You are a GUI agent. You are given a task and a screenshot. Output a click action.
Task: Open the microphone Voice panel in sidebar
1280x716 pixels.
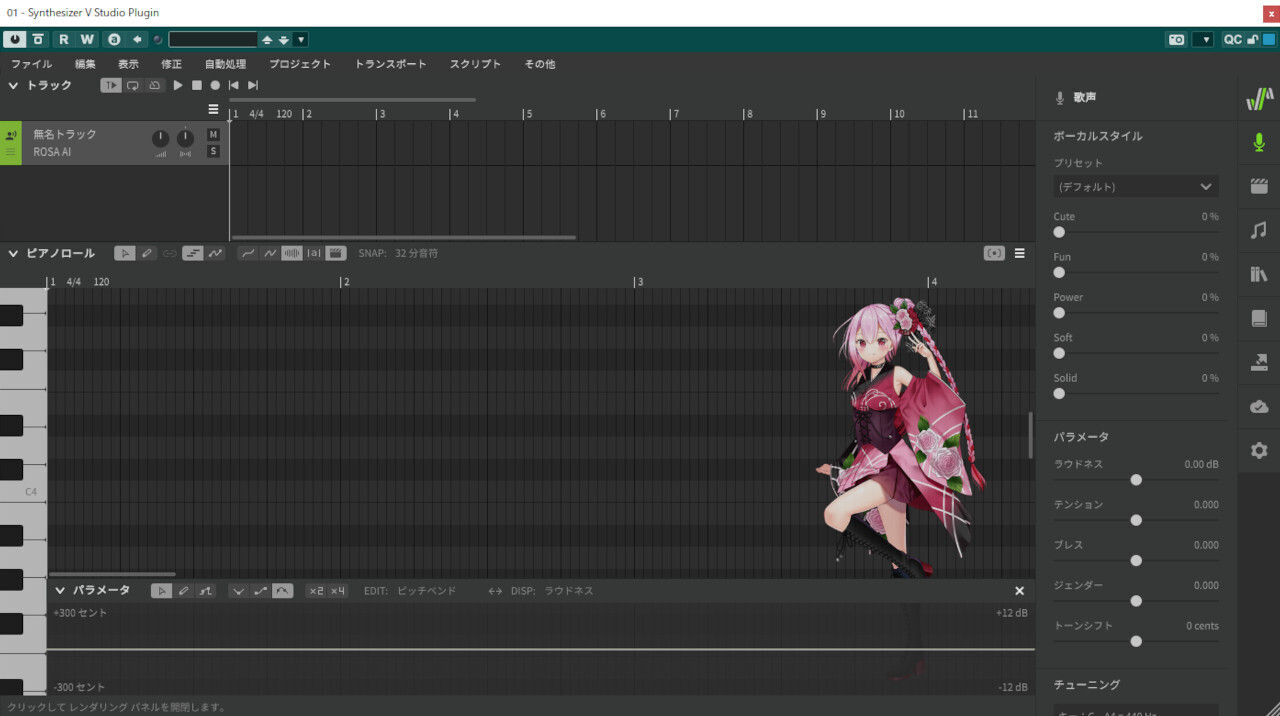click(1259, 142)
